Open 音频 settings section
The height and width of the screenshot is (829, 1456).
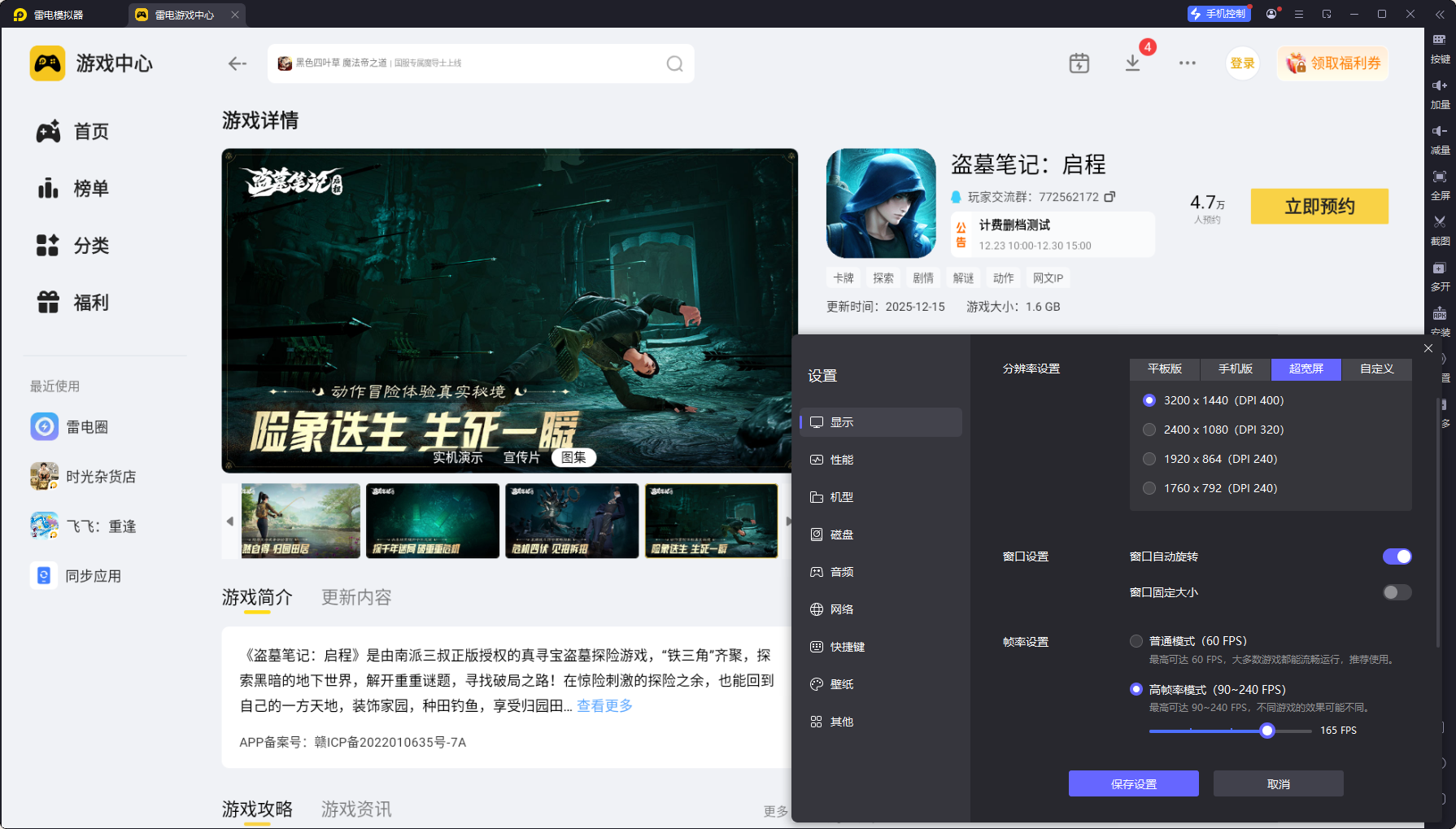click(881, 572)
